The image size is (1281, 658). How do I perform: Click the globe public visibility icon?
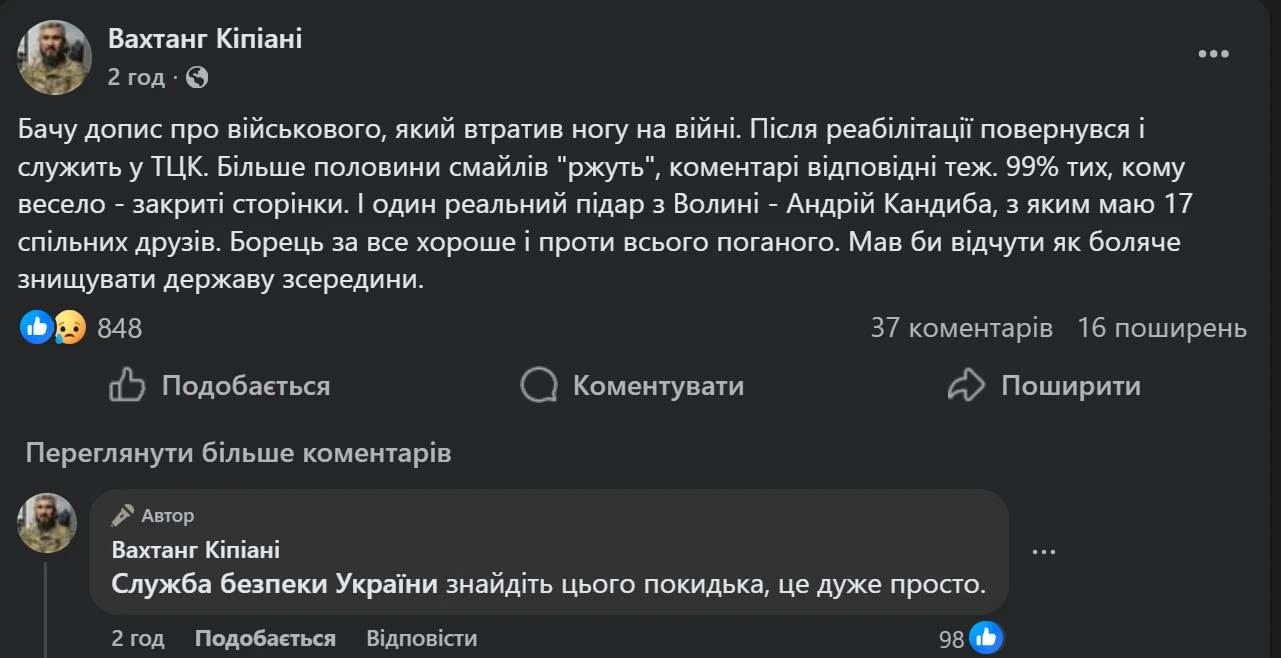click(197, 77)
